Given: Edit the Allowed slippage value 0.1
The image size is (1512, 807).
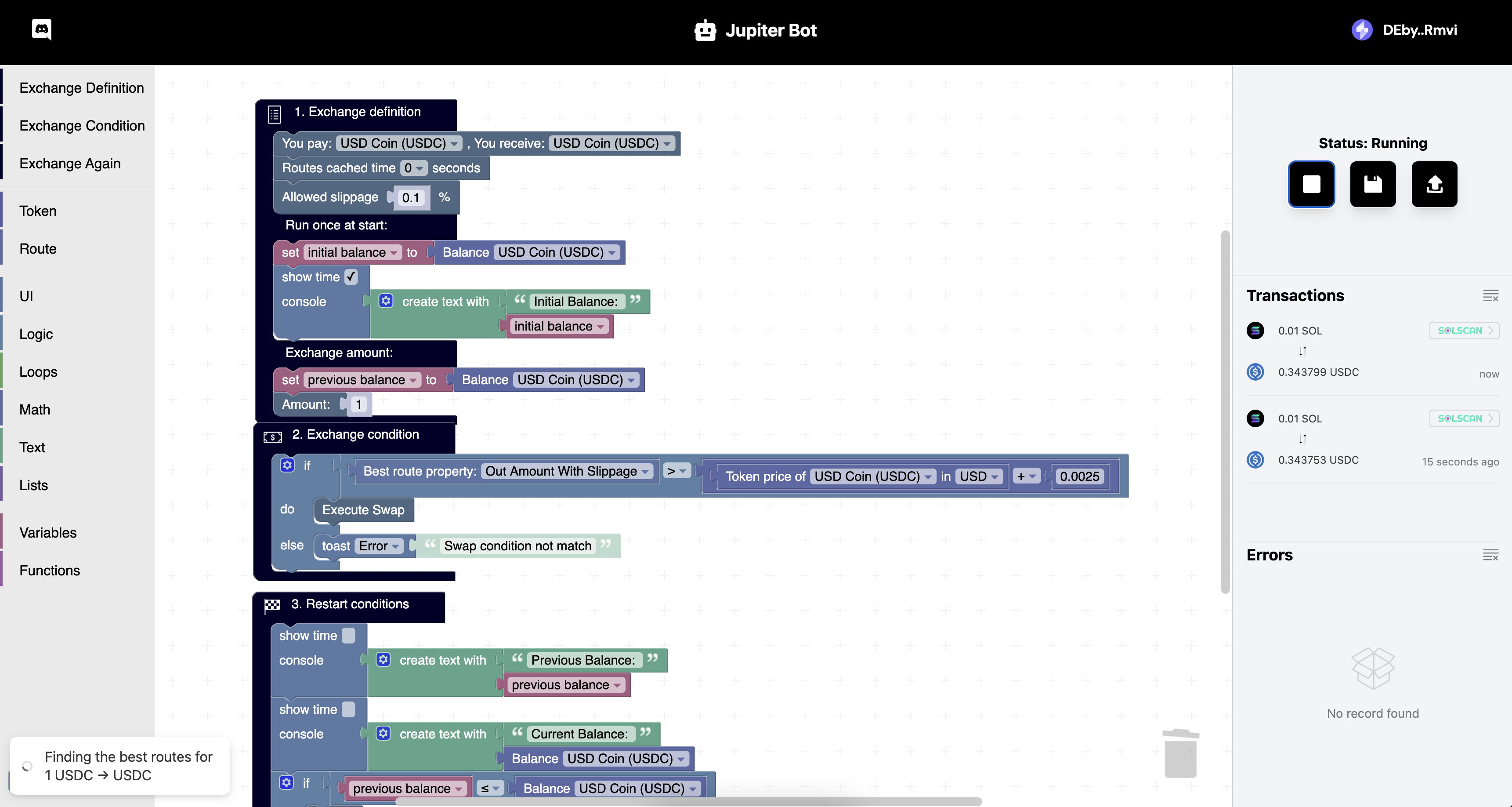Looking at the screenshot, I should pos(411,198).
